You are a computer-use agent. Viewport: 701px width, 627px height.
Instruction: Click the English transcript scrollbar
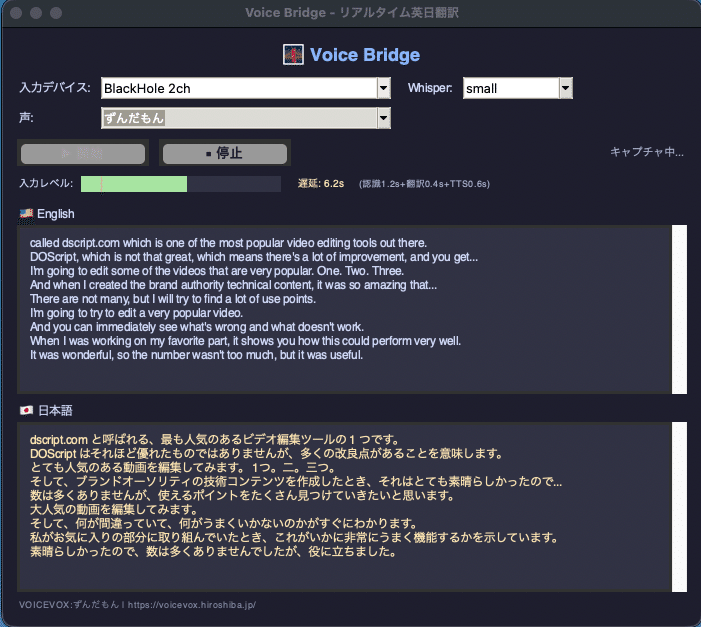[x=679, y=309]
